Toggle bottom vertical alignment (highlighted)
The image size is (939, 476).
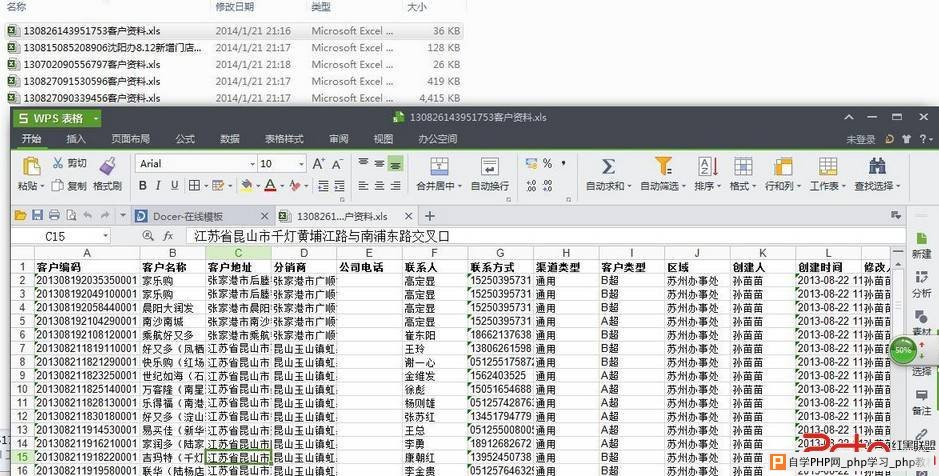(x=395, y=163)
